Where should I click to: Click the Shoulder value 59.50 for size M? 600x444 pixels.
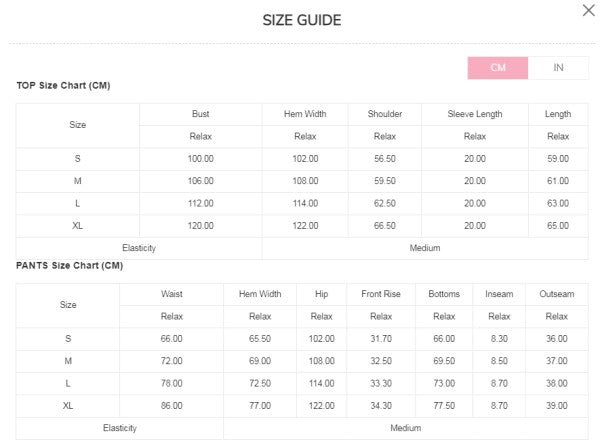385,181
